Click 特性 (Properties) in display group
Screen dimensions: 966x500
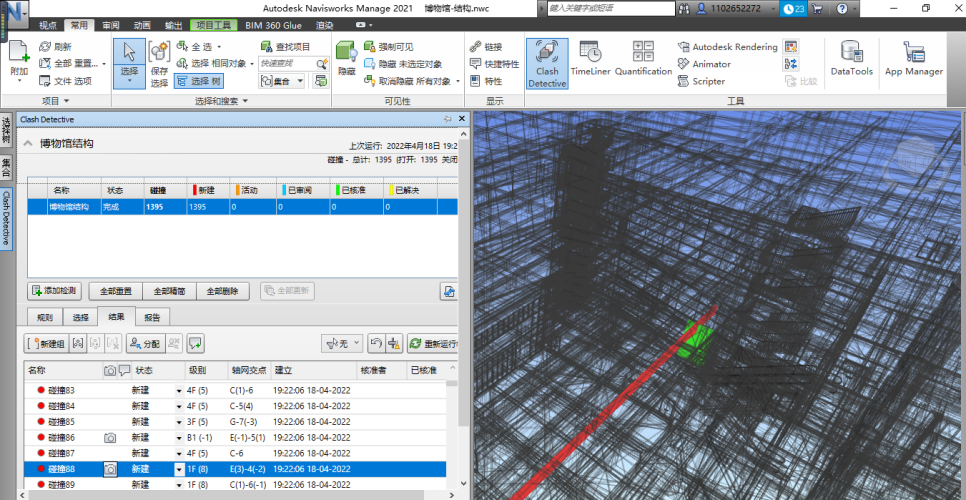pyautogui.click(x=486, y=81)
